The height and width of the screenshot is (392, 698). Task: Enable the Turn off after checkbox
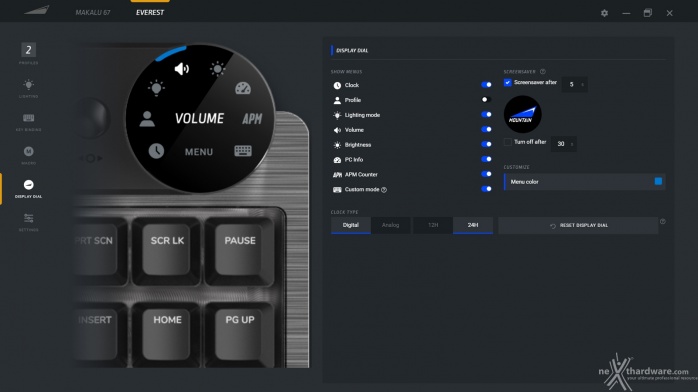tap(507, 142)
